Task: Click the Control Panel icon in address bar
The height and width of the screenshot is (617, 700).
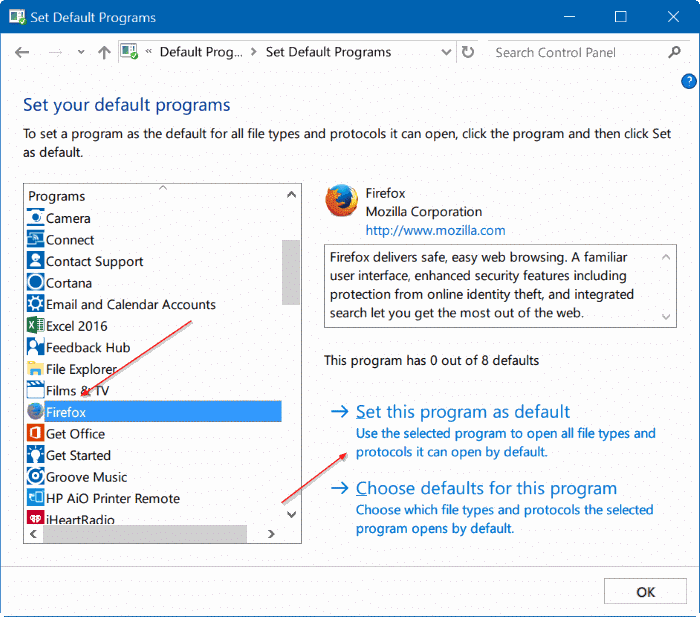Action: [129, 51]
